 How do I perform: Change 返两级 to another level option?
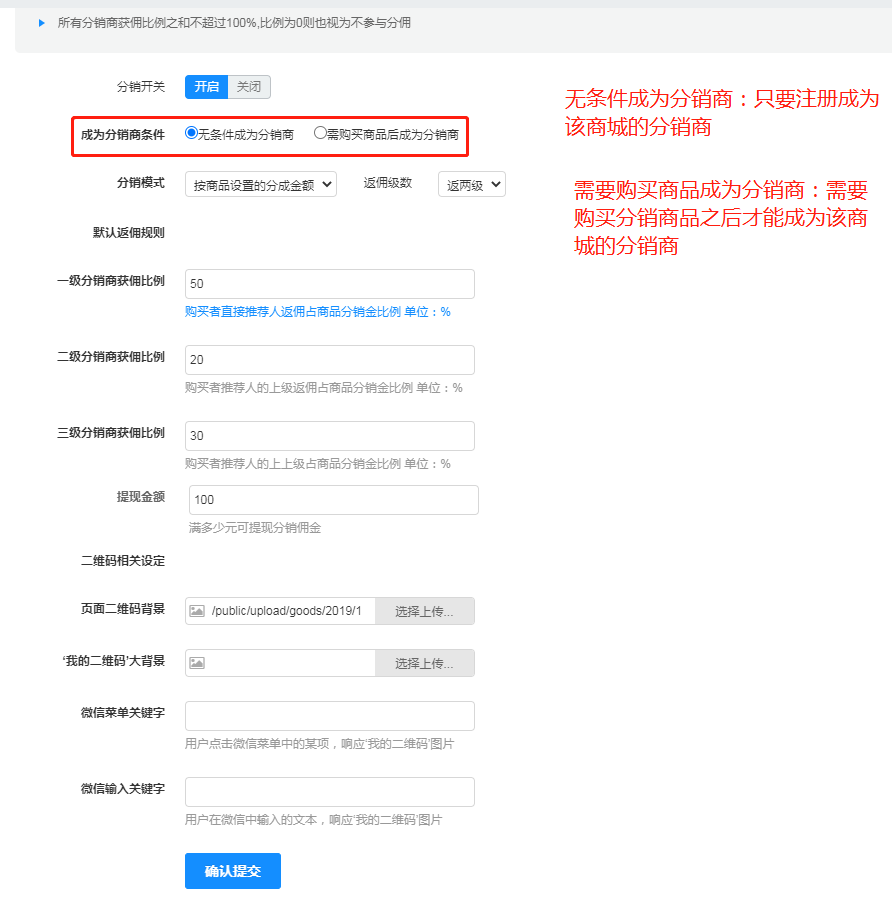471,184
